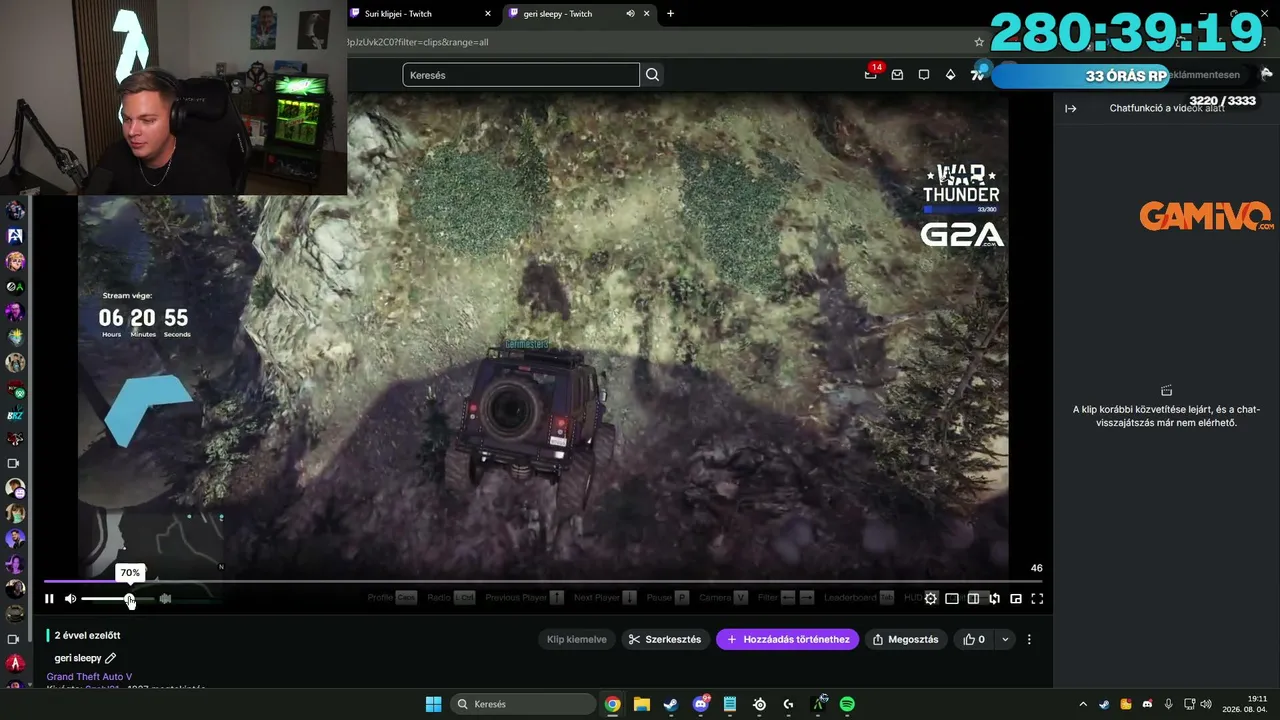Open the Windows Start menu

click(x=433, y=704)
